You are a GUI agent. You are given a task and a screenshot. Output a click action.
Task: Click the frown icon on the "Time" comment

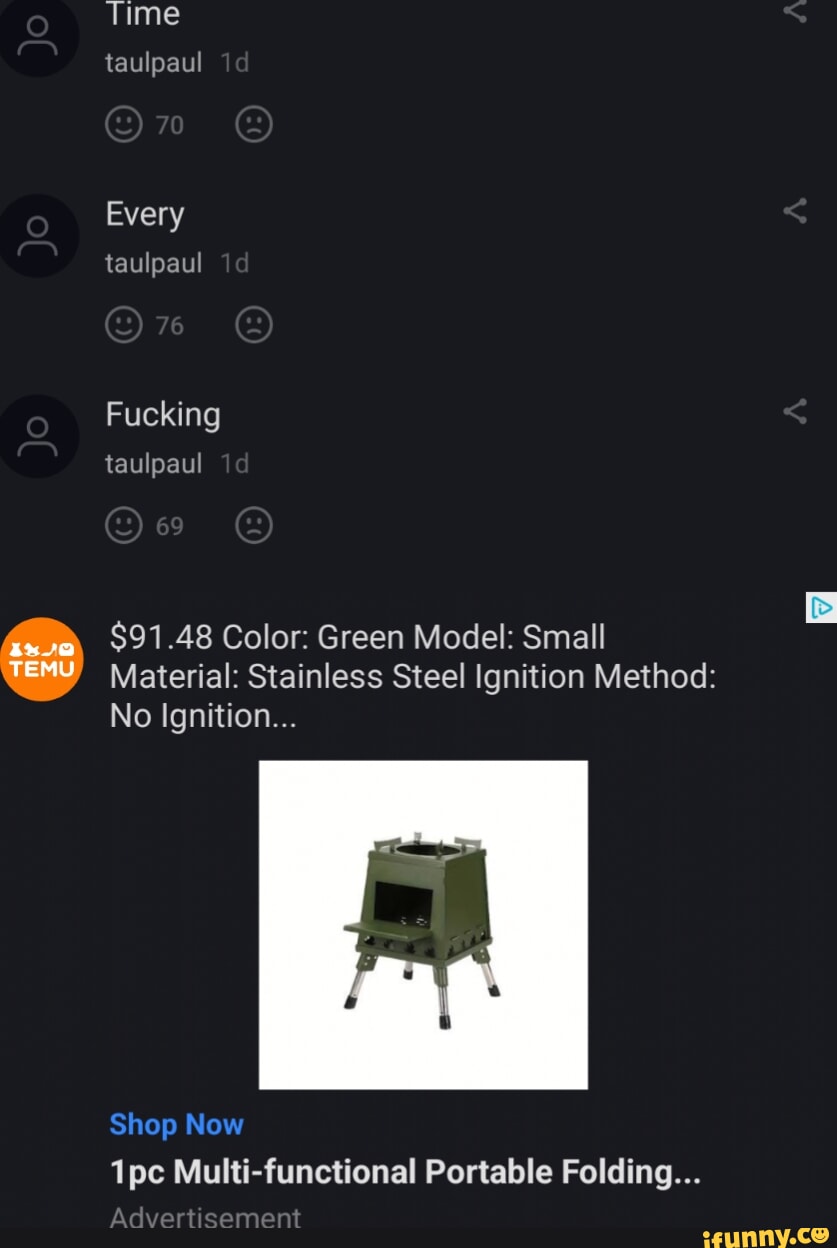click(x=254, y=125)
